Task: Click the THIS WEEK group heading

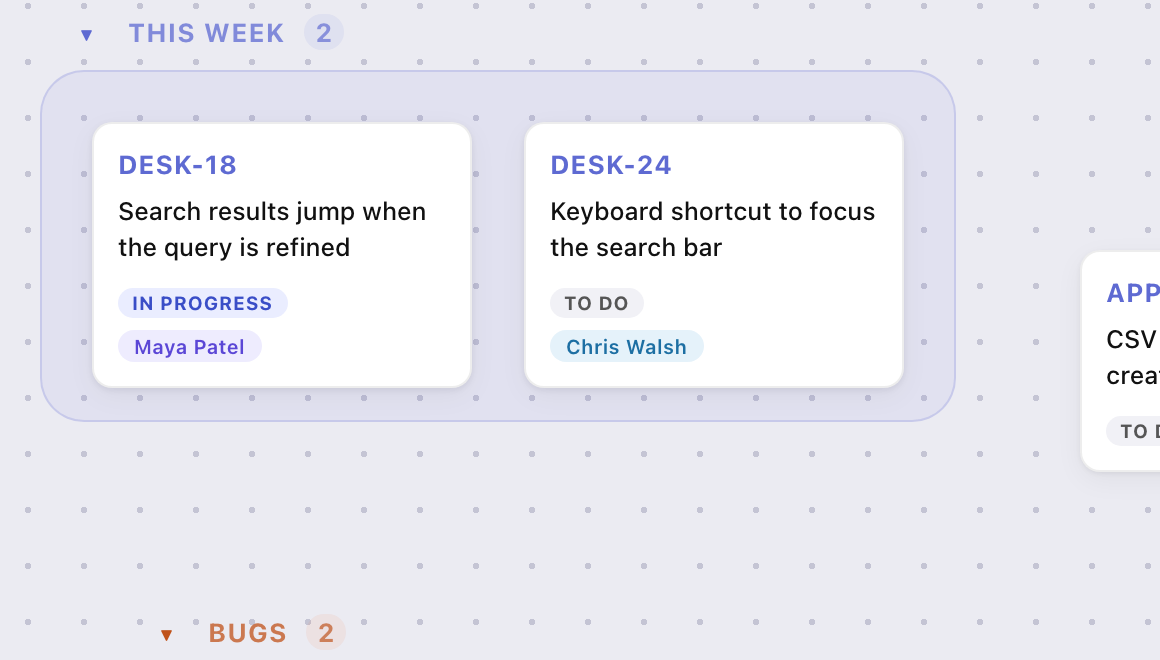Action: pyautogui.click(x=206, y=33)
